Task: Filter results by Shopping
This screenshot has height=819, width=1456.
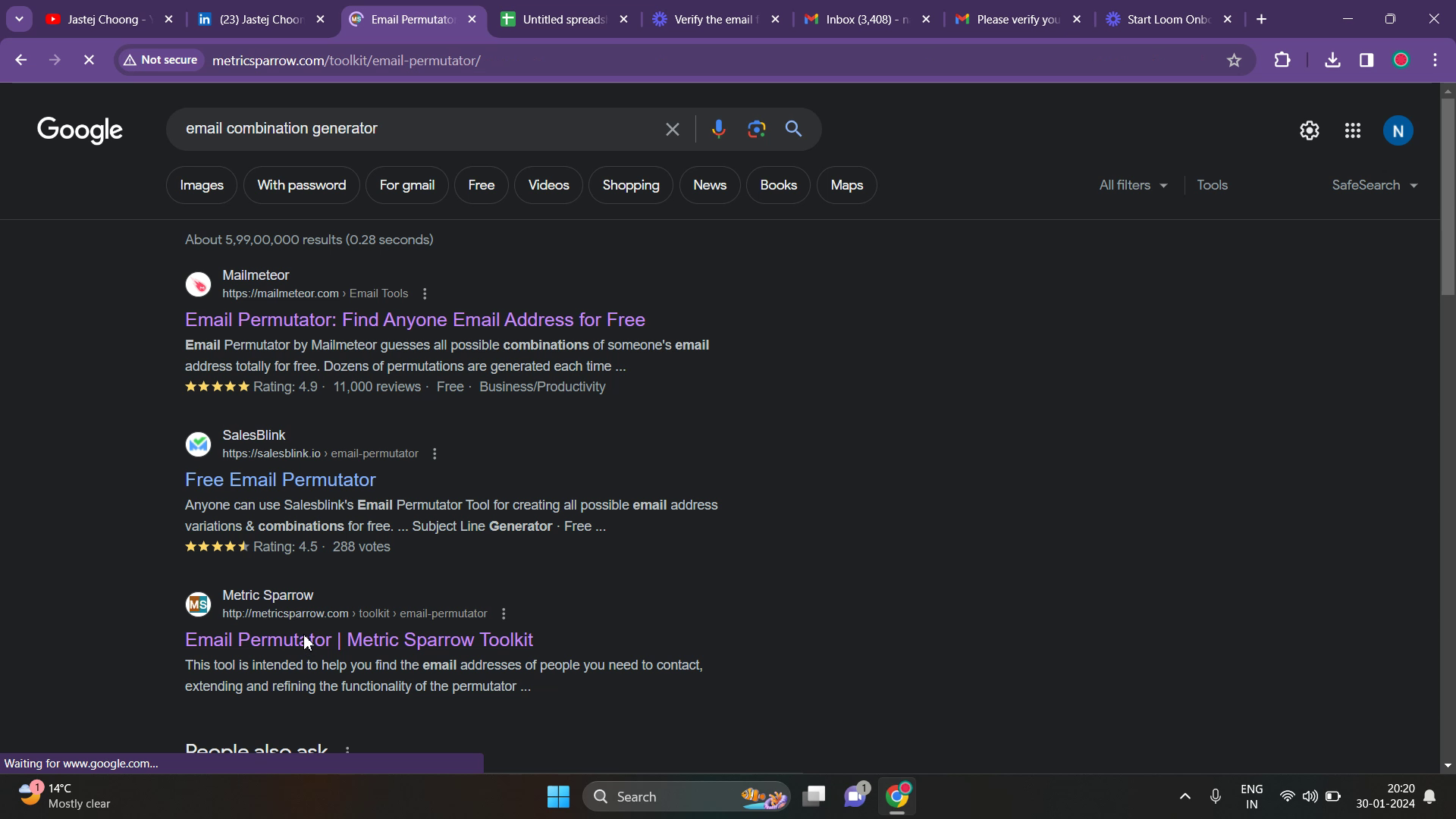Action: [x=631, y=185]
